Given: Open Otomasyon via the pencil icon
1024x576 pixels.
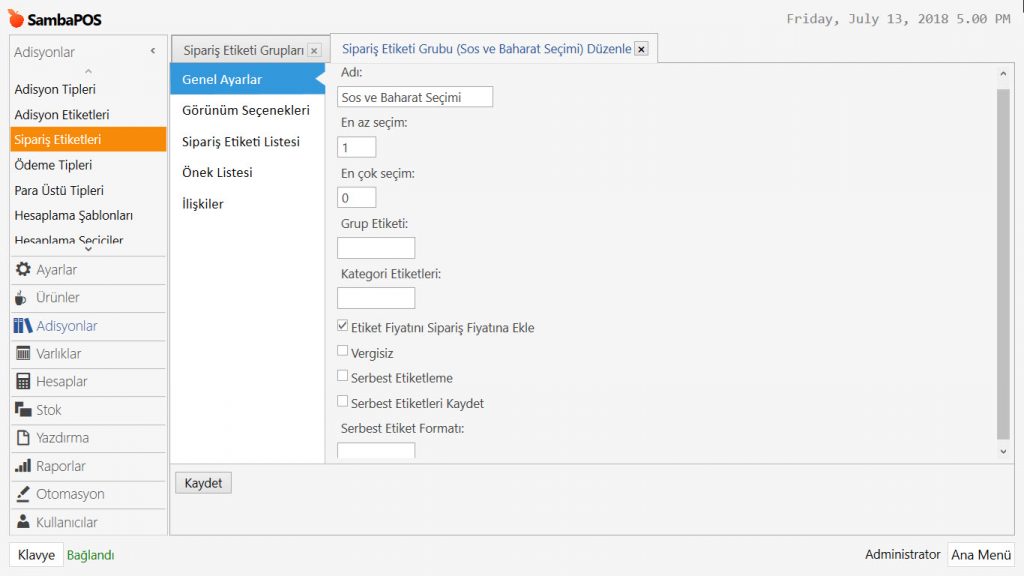Looking at the screenshot, I should point(23,494).
